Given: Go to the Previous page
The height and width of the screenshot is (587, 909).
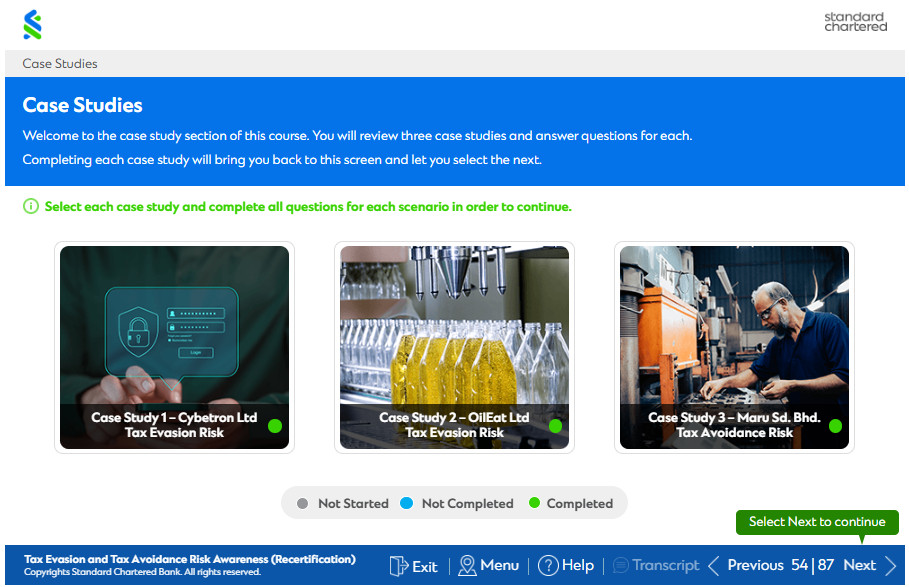Looking at the screenshot, I should click(x=755, y=565).
